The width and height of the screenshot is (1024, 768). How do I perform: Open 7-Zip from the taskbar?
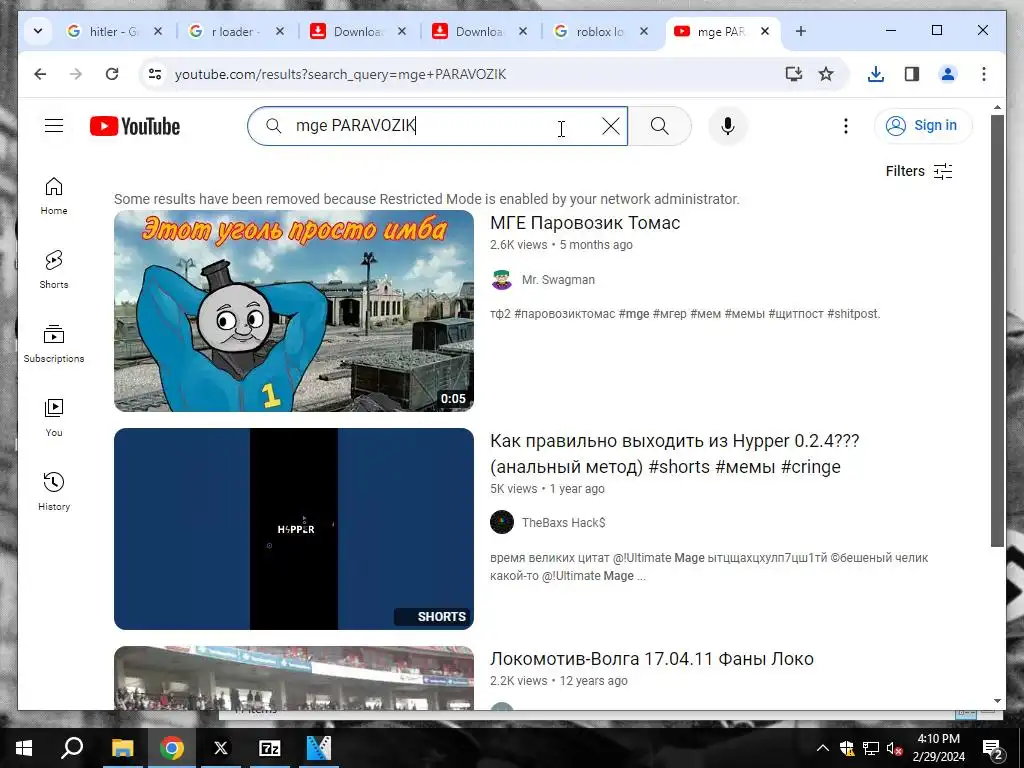[270, 748]
